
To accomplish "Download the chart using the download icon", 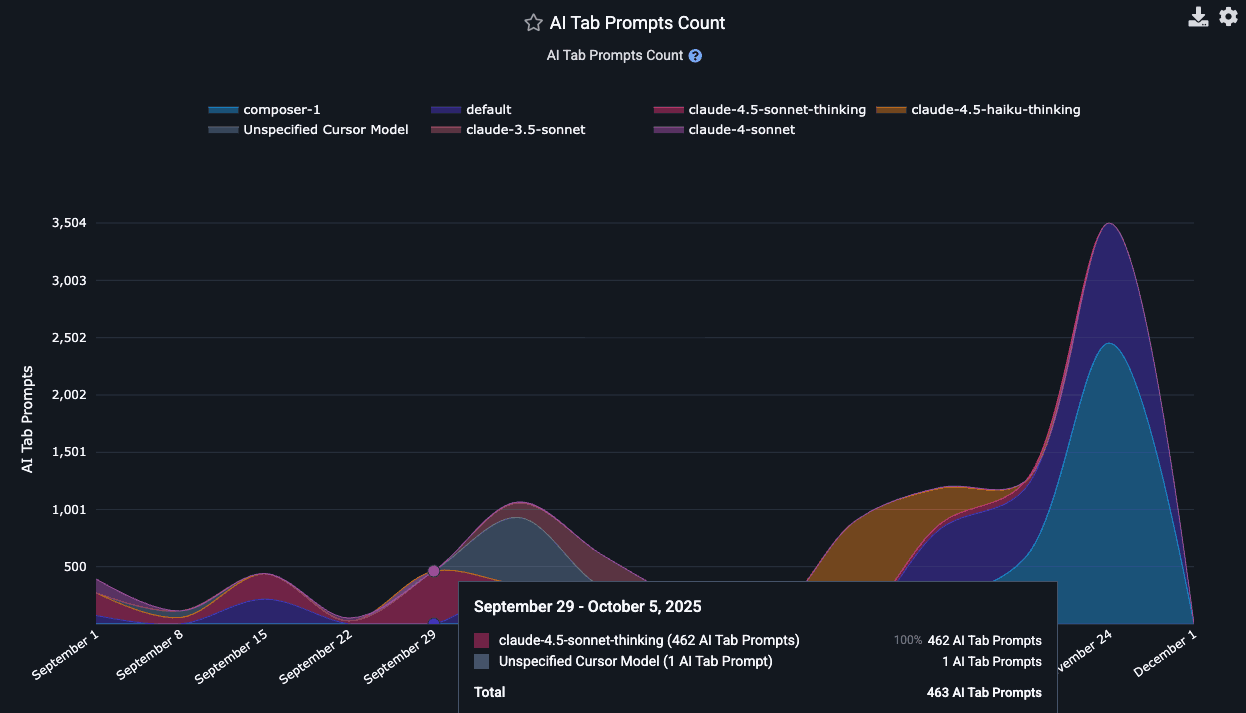I will pos(1198,17).
